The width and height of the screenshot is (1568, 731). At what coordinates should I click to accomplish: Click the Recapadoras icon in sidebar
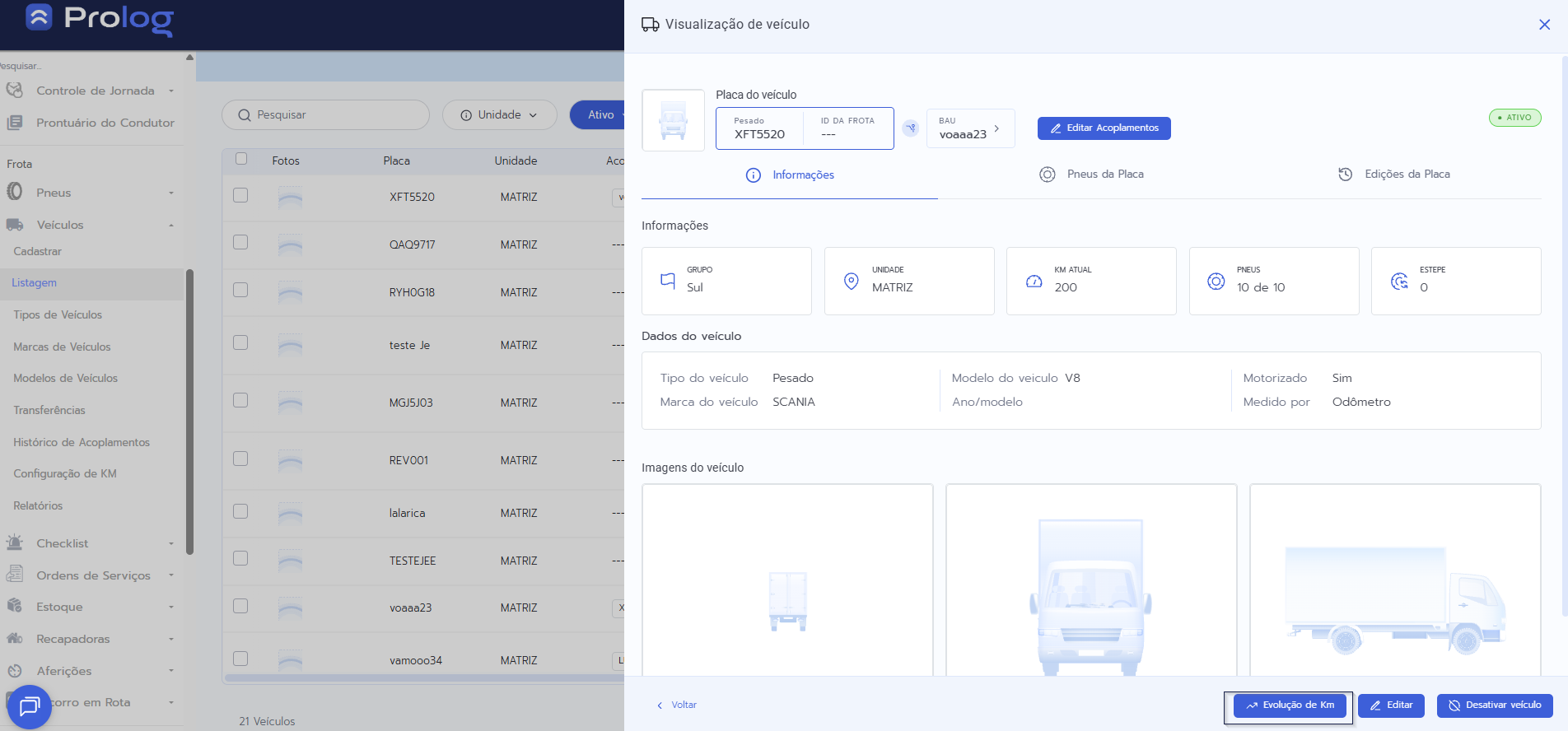[15, 638]
